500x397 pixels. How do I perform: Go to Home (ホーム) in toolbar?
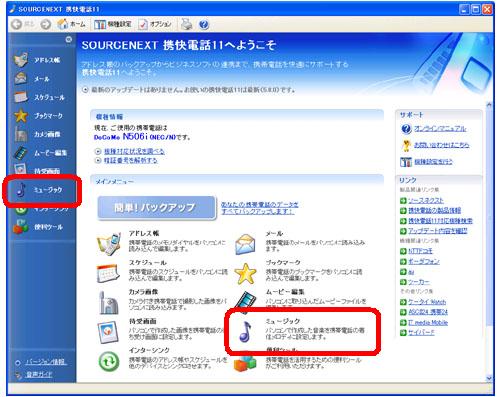[71, 24]
